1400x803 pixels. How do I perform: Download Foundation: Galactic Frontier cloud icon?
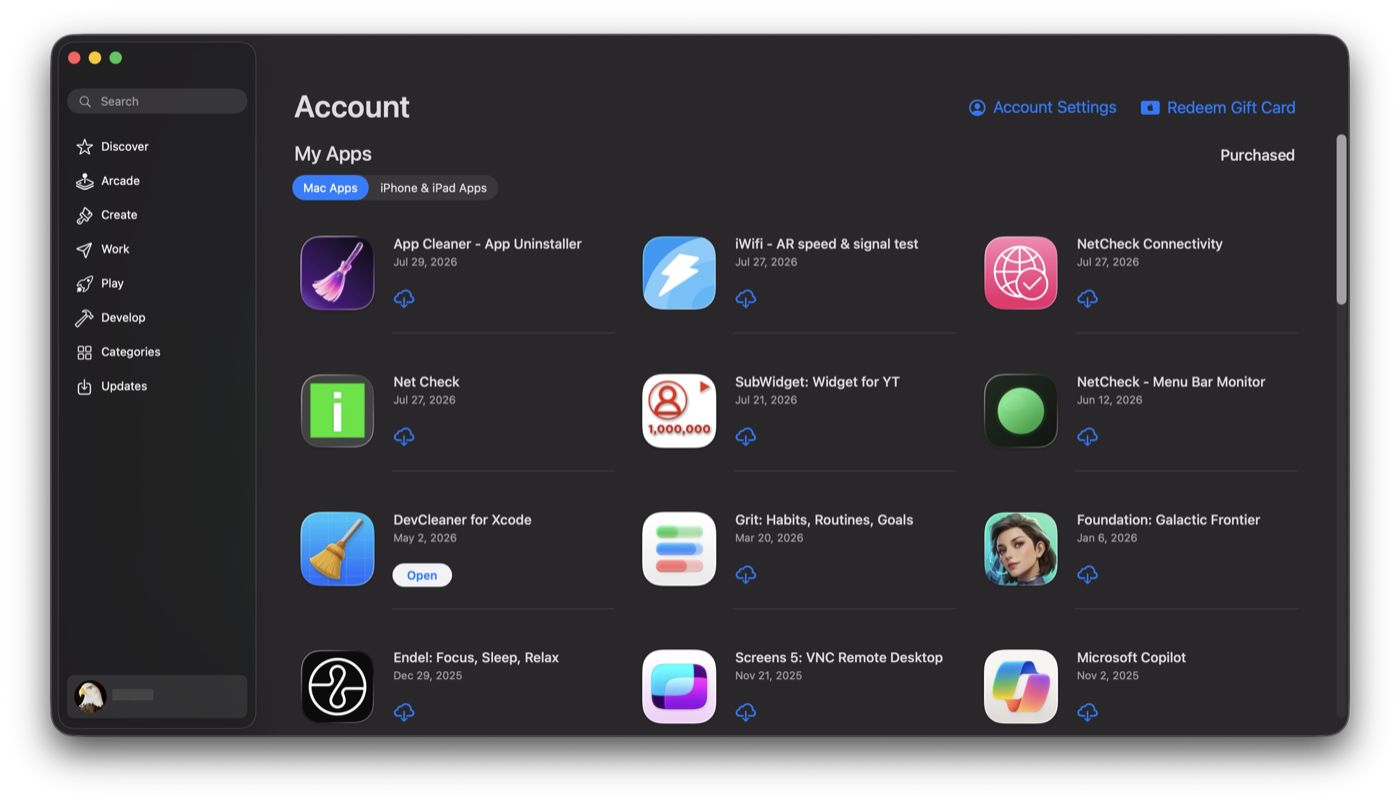(1088, 574)
